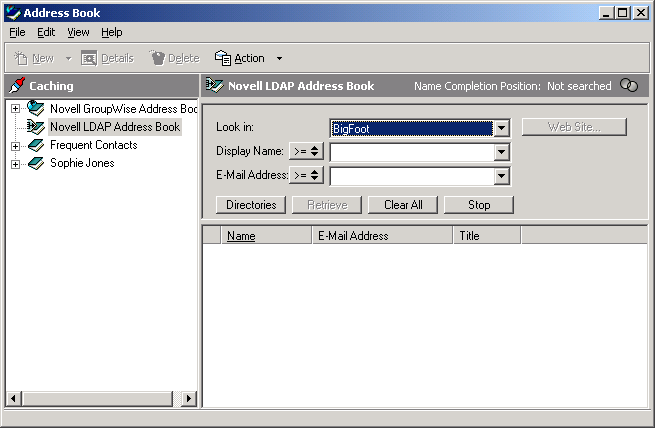Screen dimensions: 655x428
Task: Maximize the Address Book window
Action: pyautogui.click(x=622, y=13)
